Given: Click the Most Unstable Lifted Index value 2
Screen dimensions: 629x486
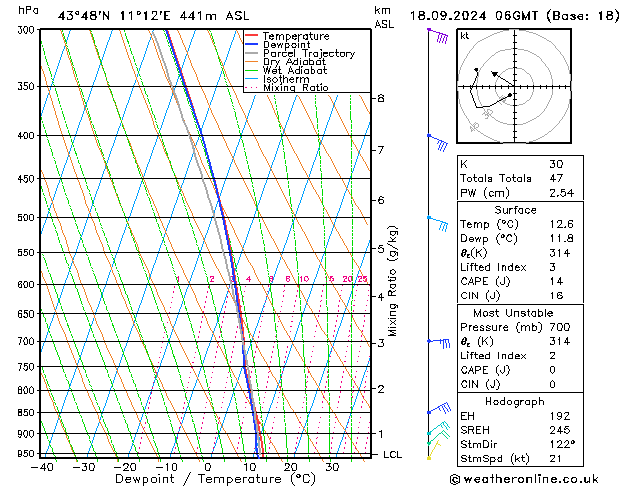Looking at the screenshot, I should tap(552, 356).
